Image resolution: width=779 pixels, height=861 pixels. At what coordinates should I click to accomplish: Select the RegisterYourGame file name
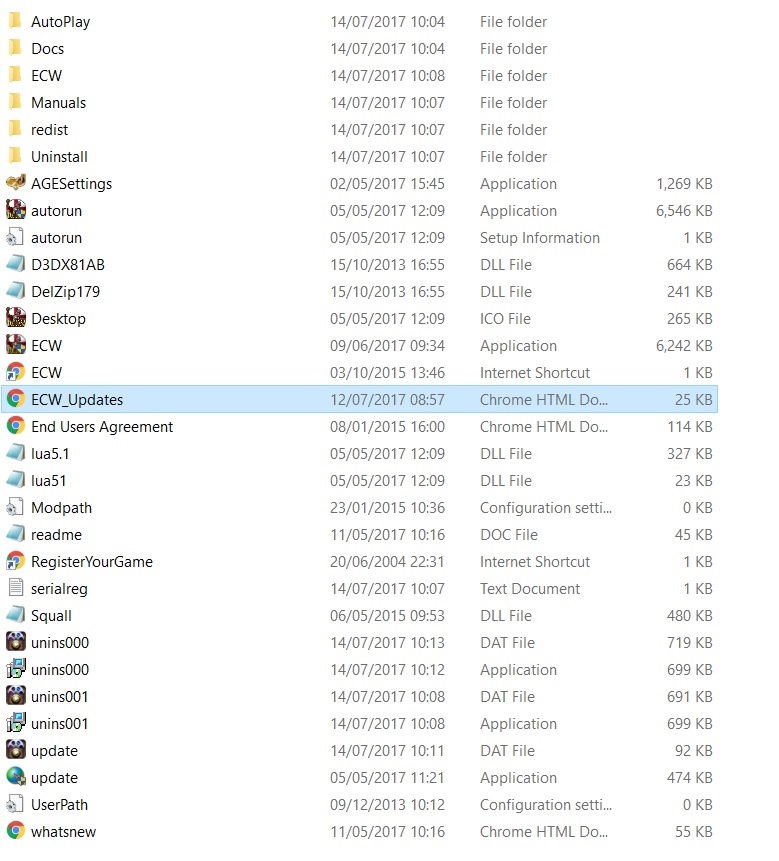tap(92, 562)
